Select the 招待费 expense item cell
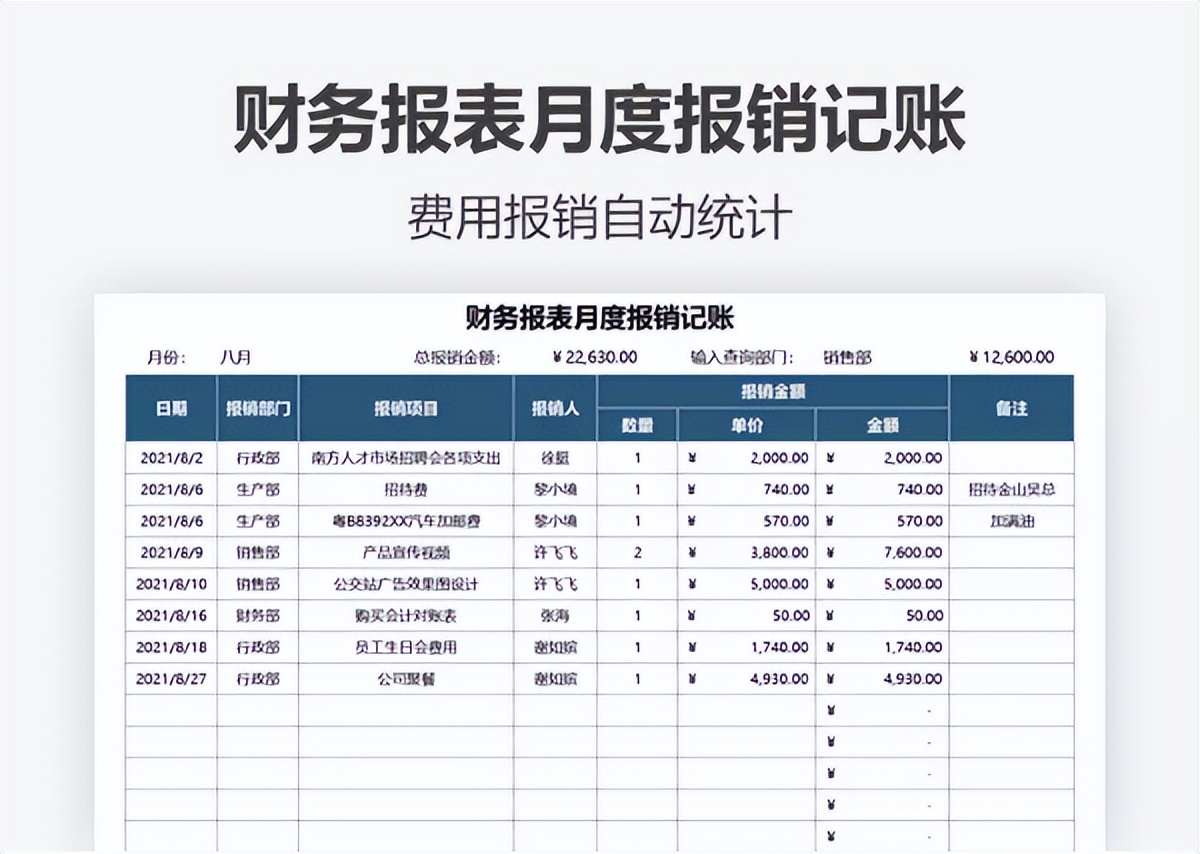The width and height of the screenshot is (1200, 854). [x=405, y=488]
